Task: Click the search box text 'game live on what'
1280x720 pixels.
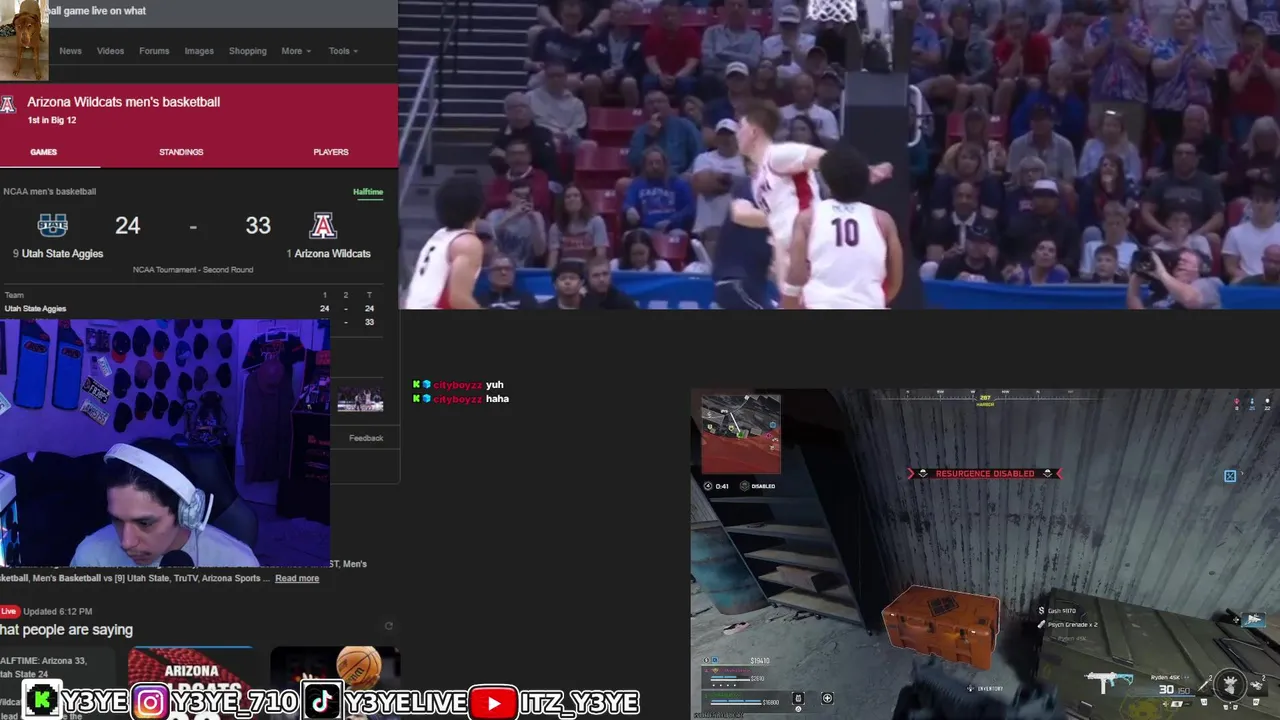Action: [x=96, y=11]
